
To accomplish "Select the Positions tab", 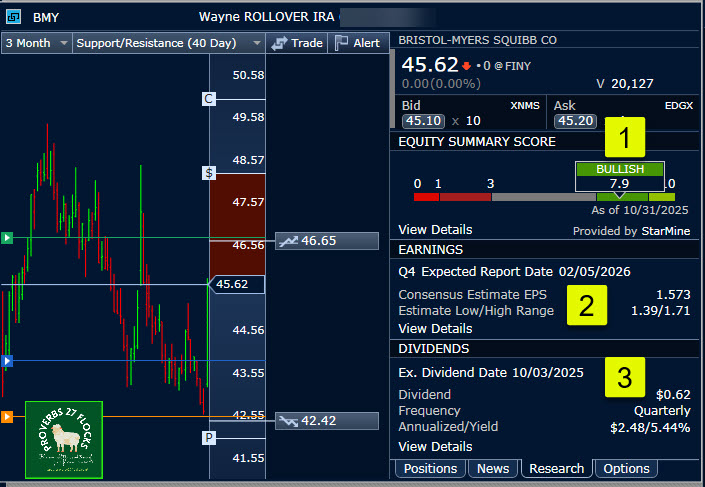I will coord(430,468).
